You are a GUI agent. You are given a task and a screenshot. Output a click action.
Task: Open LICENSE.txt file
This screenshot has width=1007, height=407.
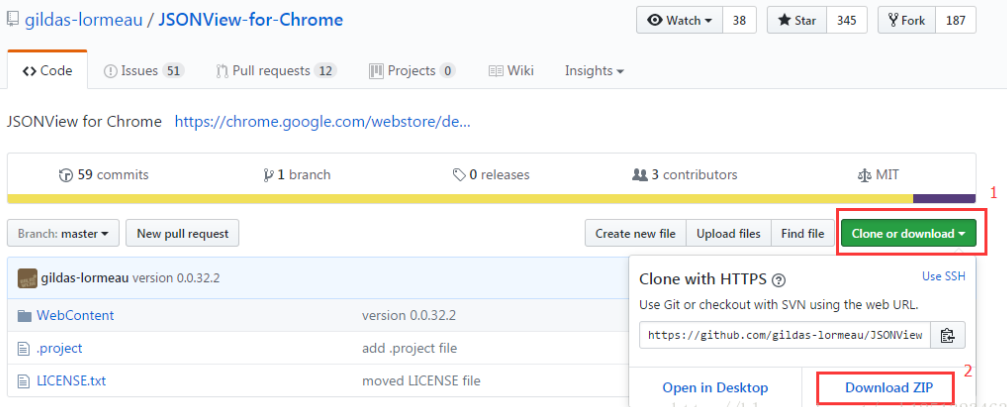pyautogui.click(x=71, y=381)
